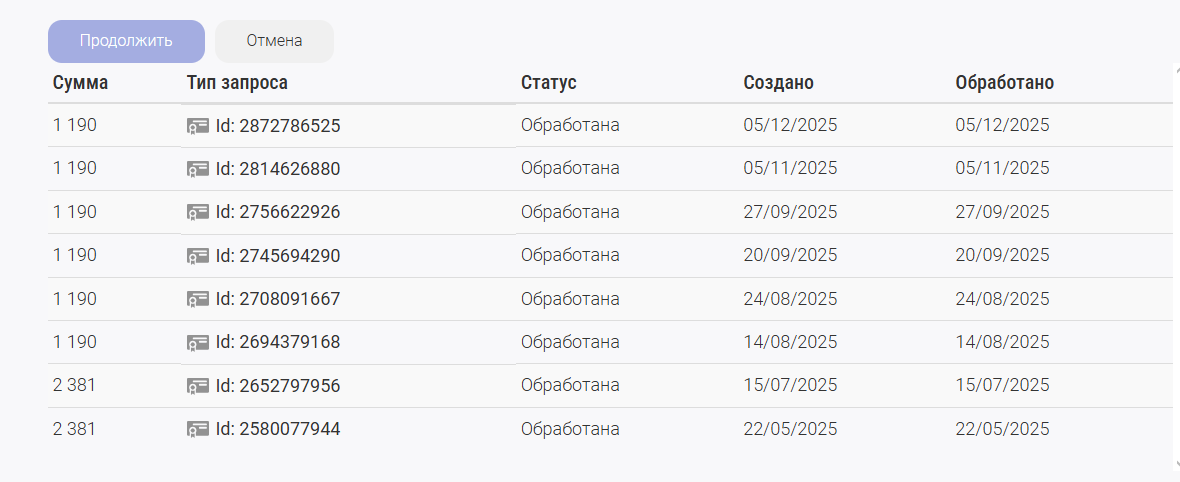Select the Обработана status for 27/09/2025 row
1180x482 pixels.
pyautogui.click(x=570, y=212)
